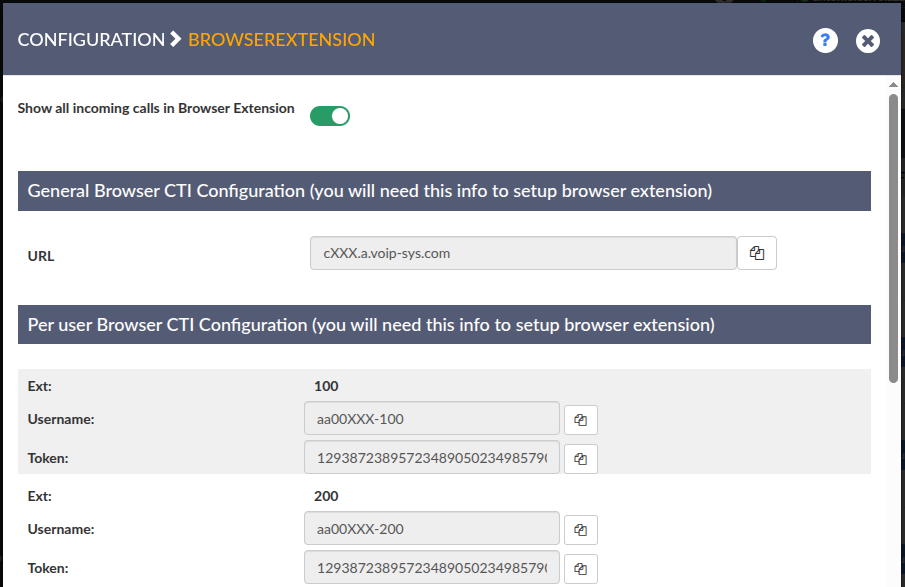The width and height of the screenshot is (905, 587).
Task: Close the Browser Extension configuration dialog
Action: (868, 41)
